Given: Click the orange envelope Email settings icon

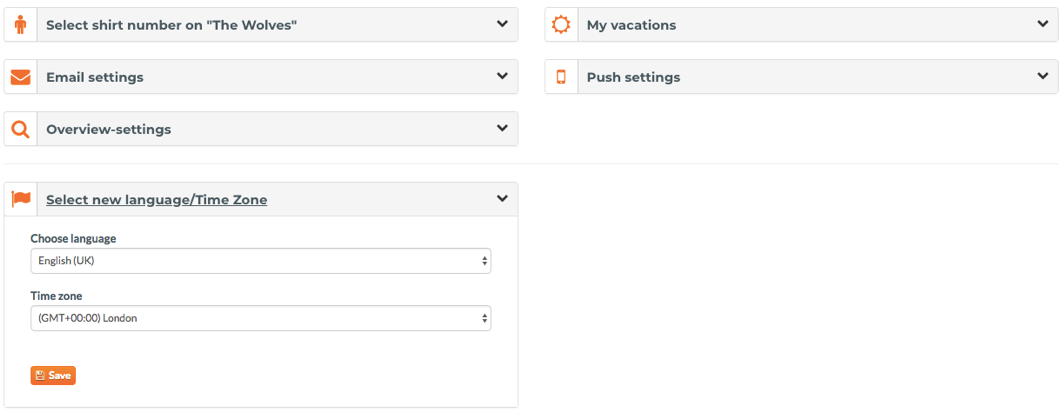Looking at the screenshot, I should point(20,77).
